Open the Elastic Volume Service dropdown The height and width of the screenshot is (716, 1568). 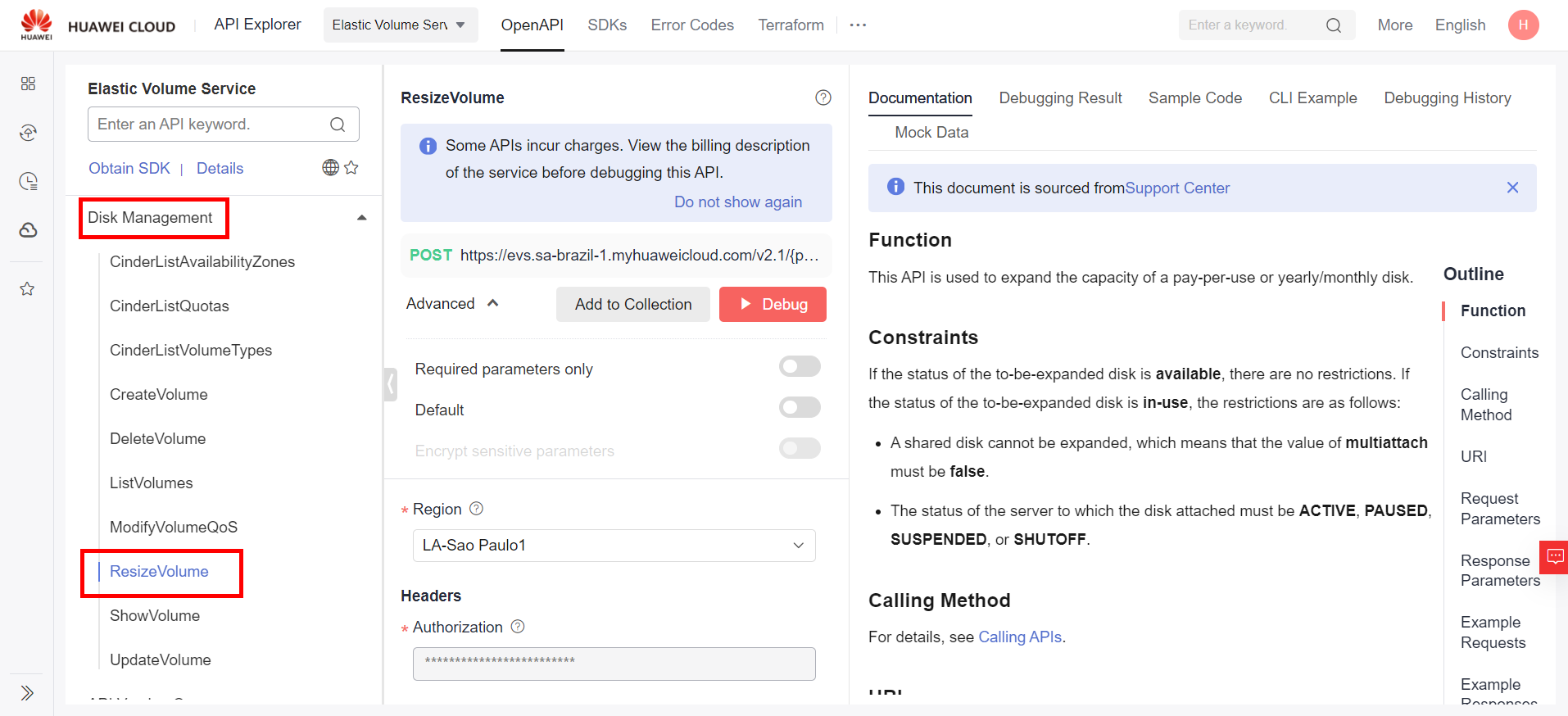[400, 25]
